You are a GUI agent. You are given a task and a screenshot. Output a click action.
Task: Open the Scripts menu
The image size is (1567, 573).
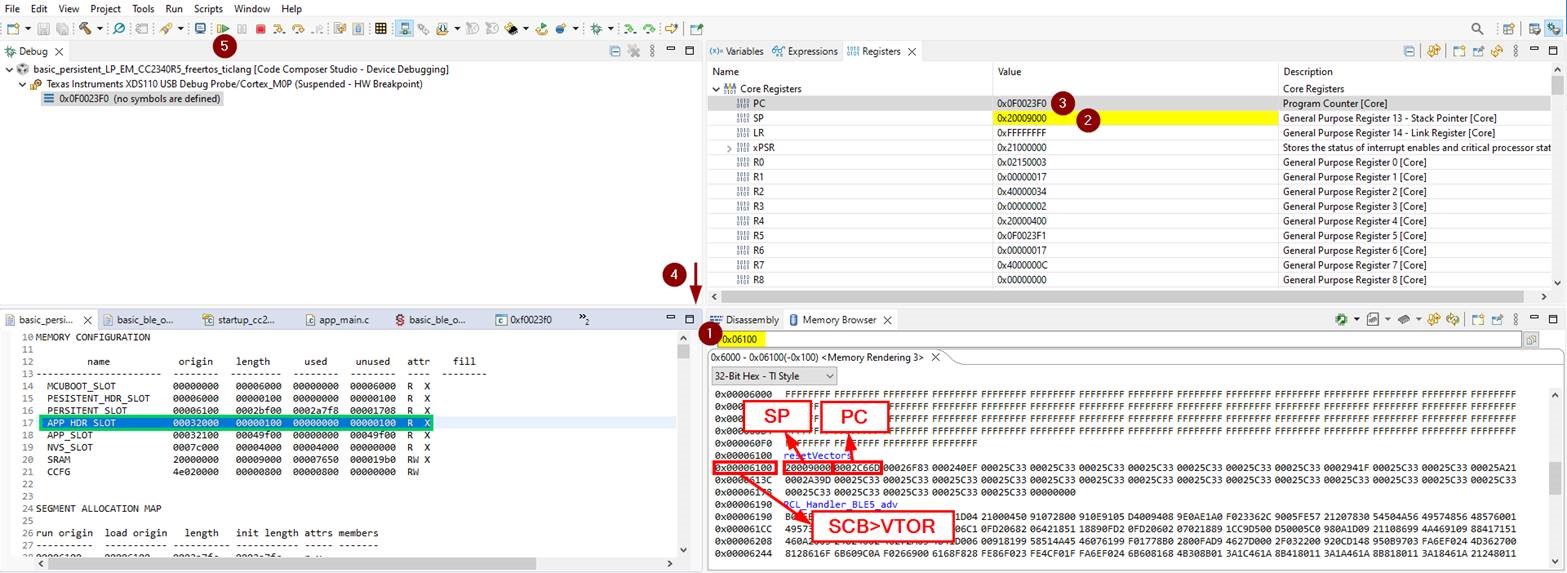tap(208, 9)
